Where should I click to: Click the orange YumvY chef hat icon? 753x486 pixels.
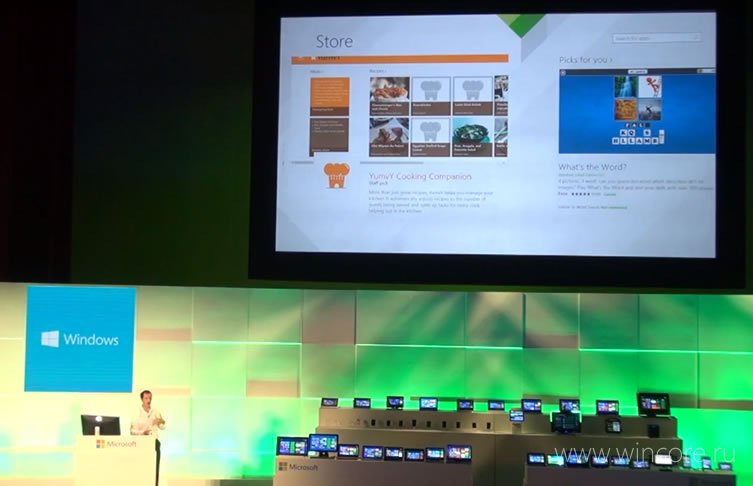(x=337, y=175)
